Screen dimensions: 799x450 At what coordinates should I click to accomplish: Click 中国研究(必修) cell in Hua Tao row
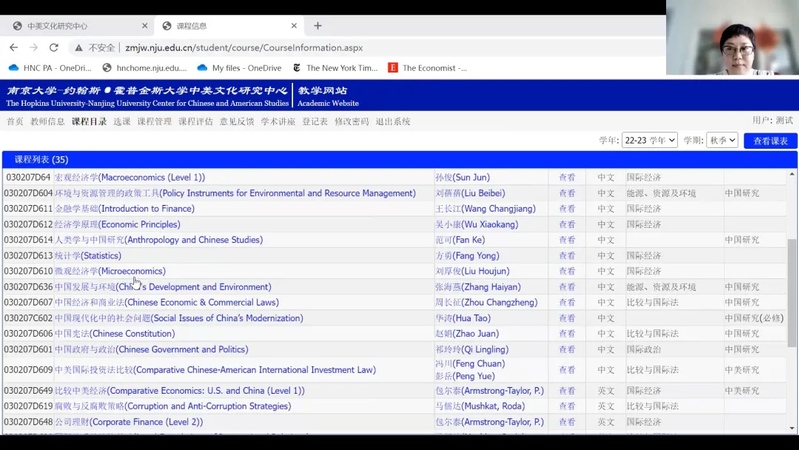coord(754,318)
